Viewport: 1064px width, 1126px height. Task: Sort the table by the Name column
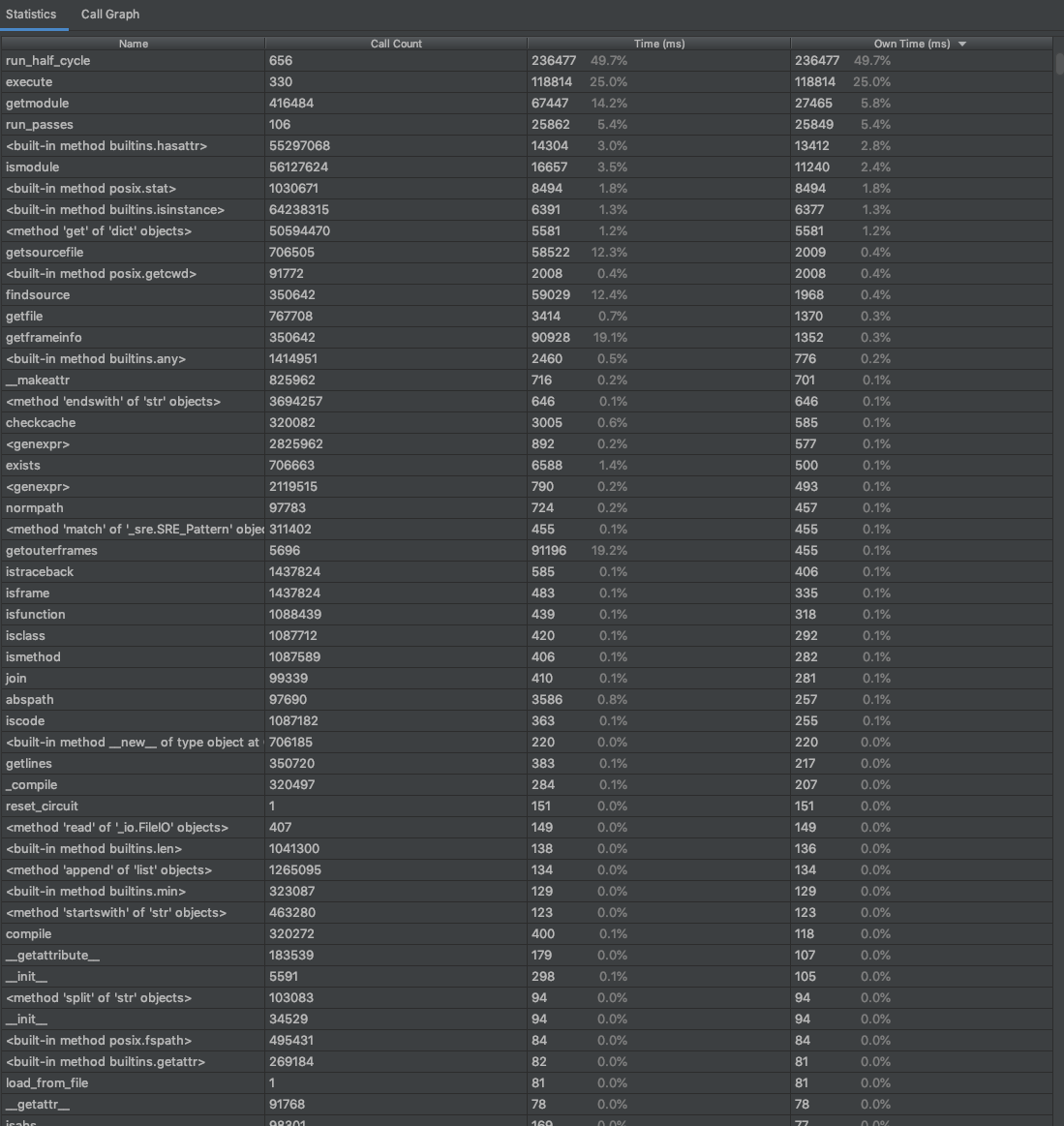point(133,44)
